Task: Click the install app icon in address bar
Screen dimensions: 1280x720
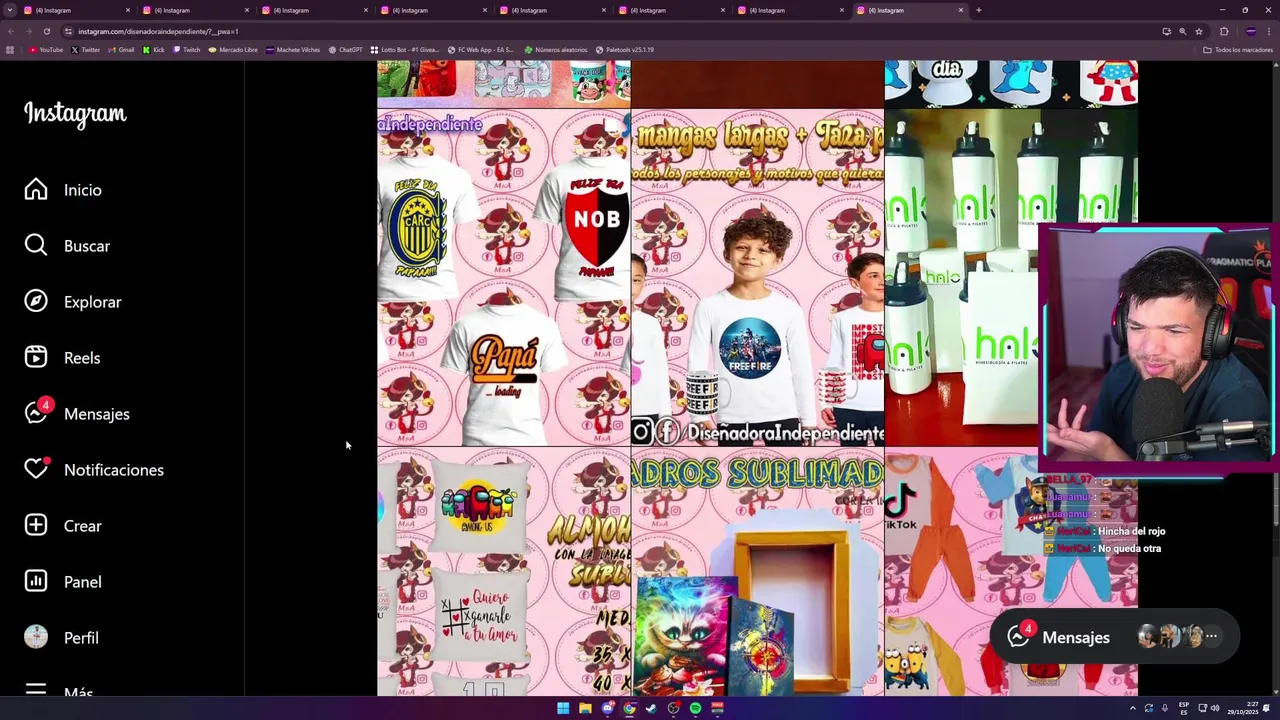Action: coord(1166,31)
